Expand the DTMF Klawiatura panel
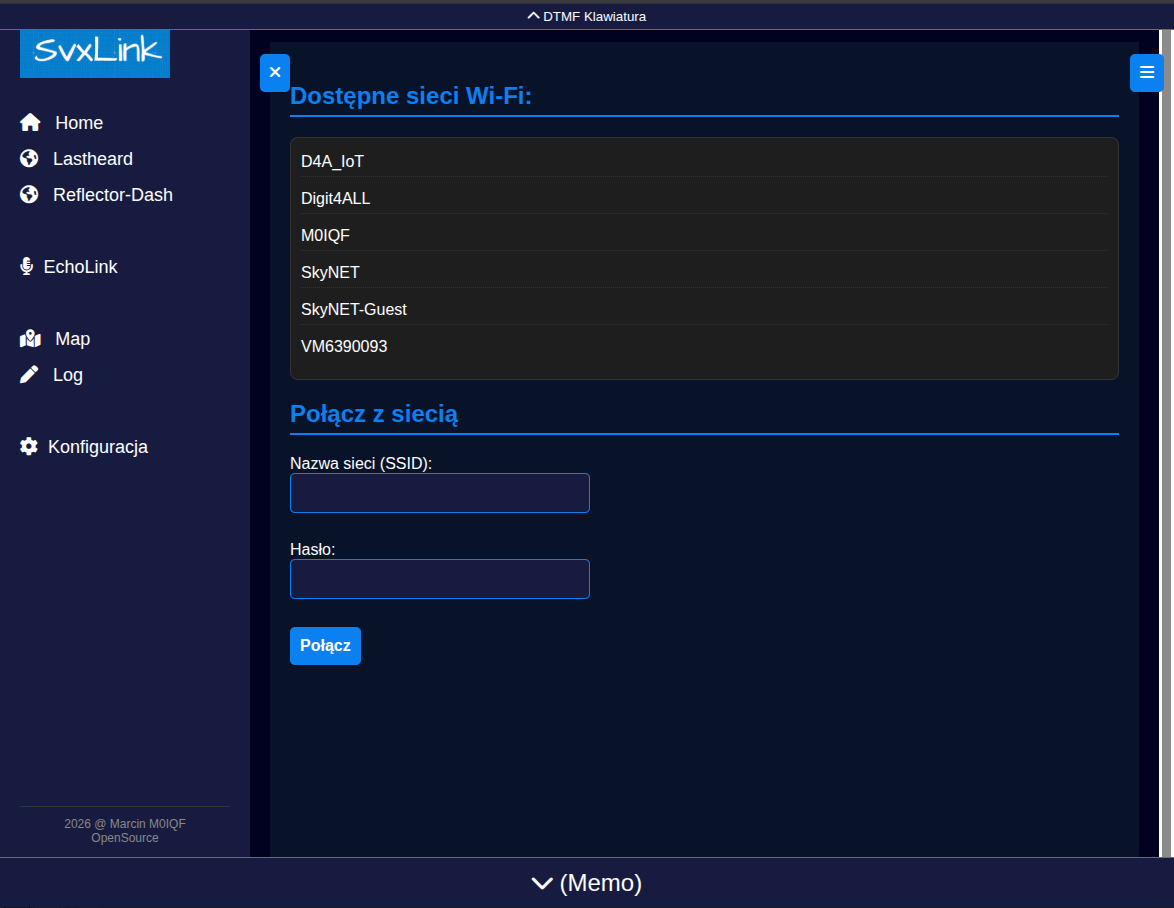1174x908 pixels. [587, 16]
